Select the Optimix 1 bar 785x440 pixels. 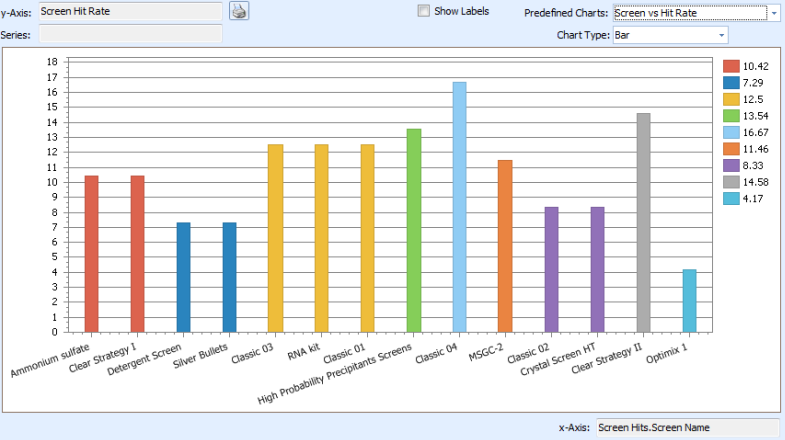tap(689, 301)
